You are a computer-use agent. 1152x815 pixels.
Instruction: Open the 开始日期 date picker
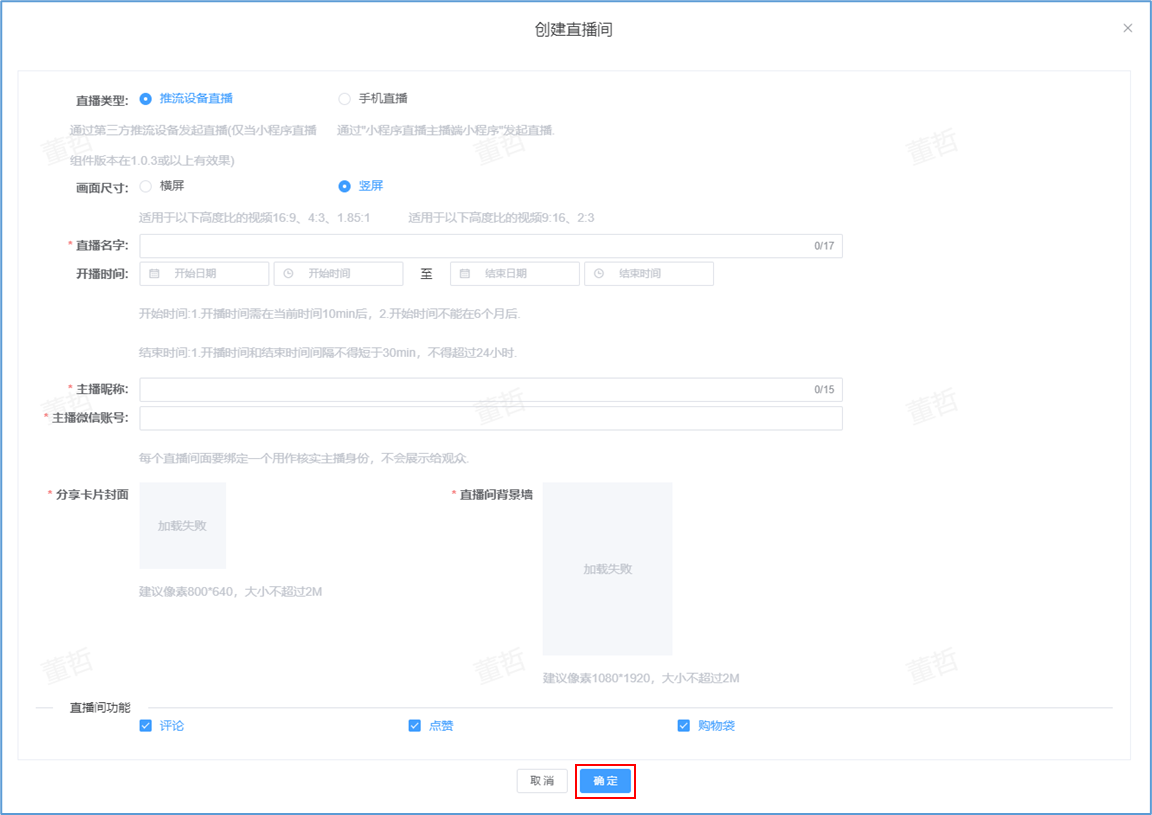coord(204,273)
